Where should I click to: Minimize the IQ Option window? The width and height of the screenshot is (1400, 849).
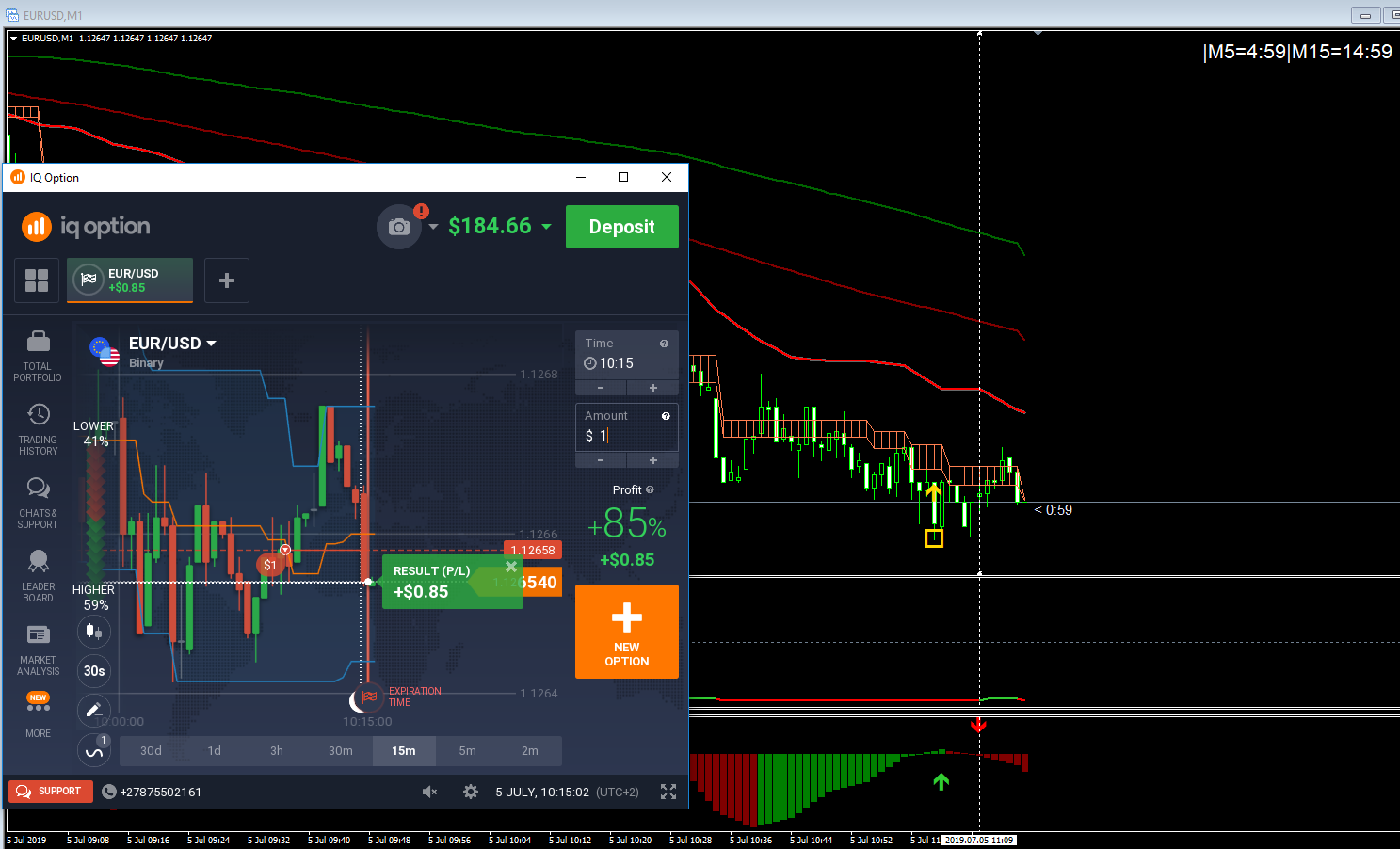[x=581, y=177]
